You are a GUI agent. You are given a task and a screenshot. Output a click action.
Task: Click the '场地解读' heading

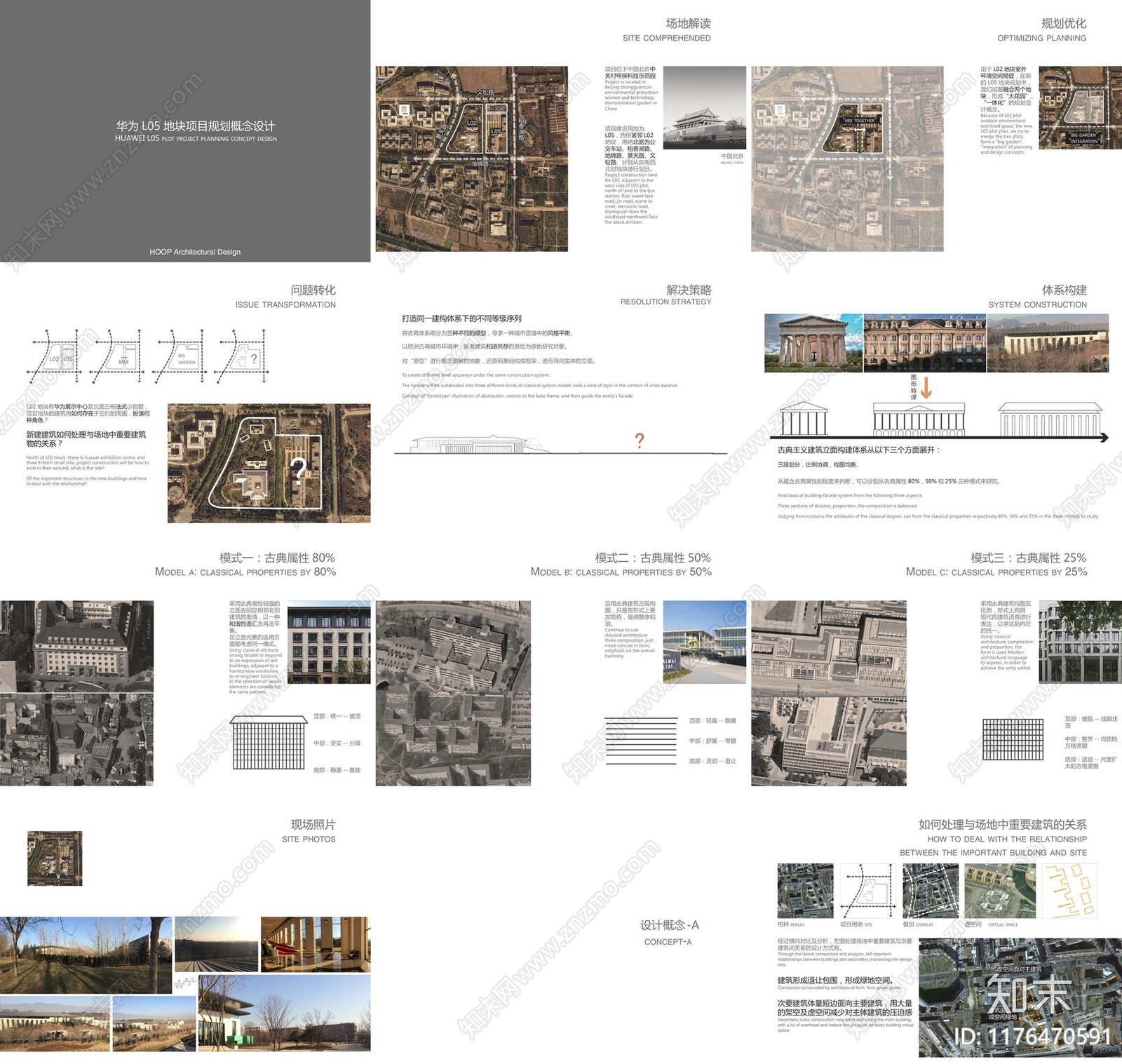pos(688,23)
